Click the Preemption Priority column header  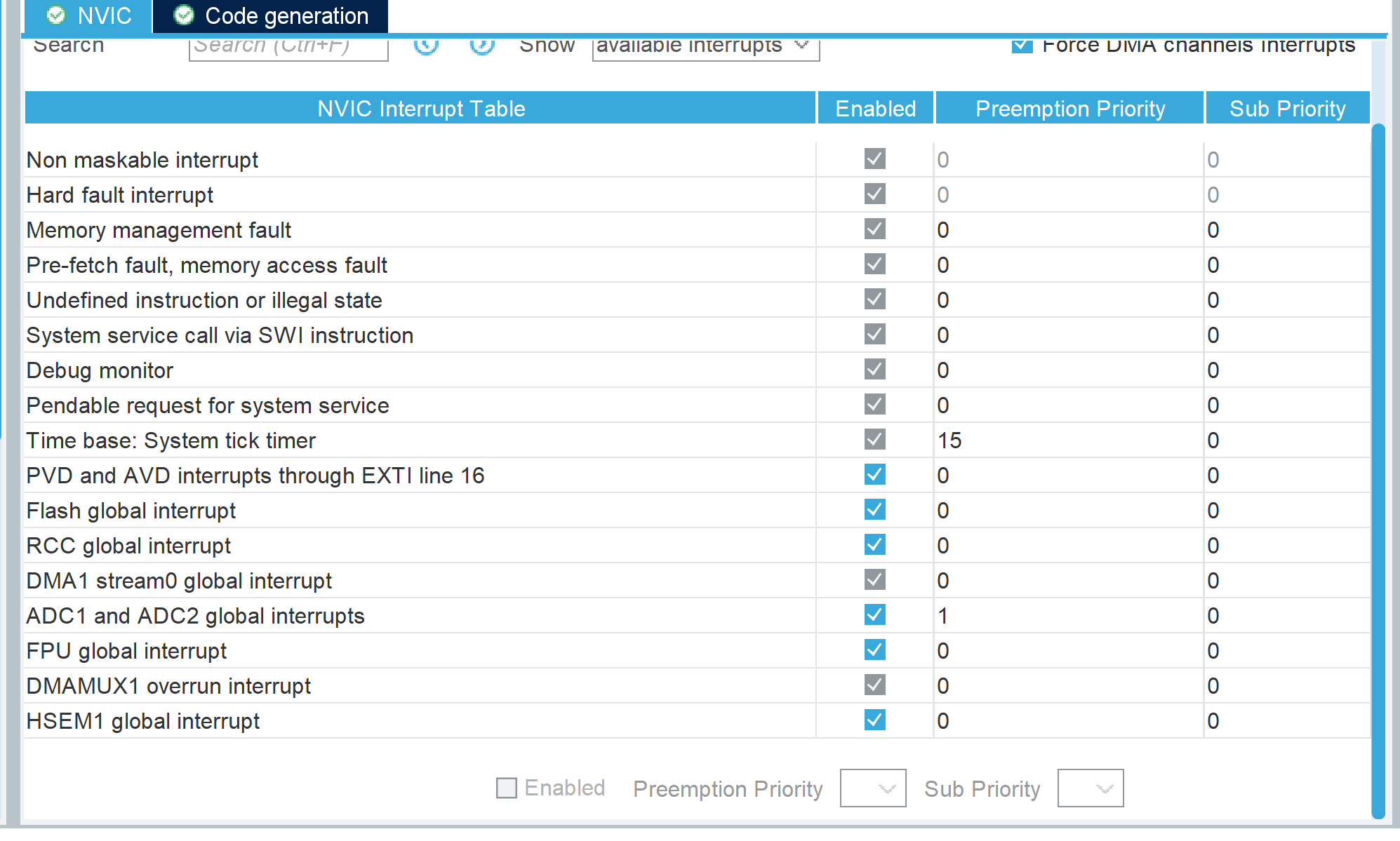pos(1069,108)
